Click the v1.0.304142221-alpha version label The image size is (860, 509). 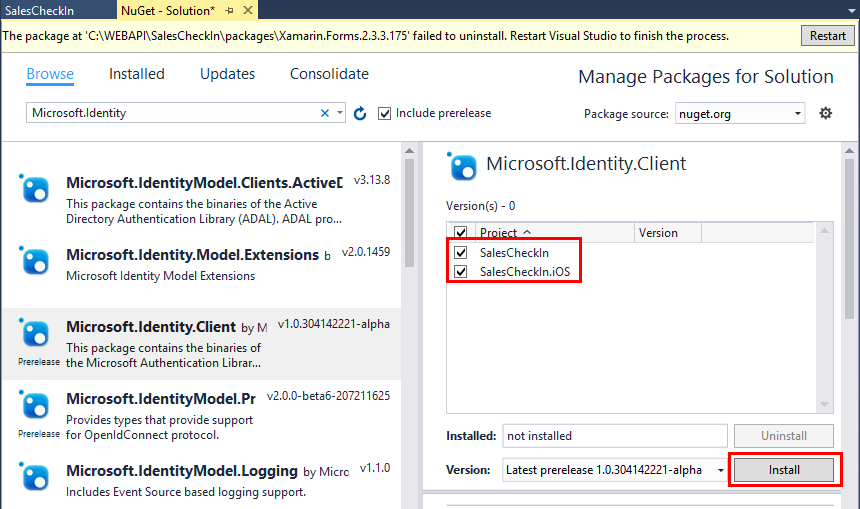[x=333, y=324]
